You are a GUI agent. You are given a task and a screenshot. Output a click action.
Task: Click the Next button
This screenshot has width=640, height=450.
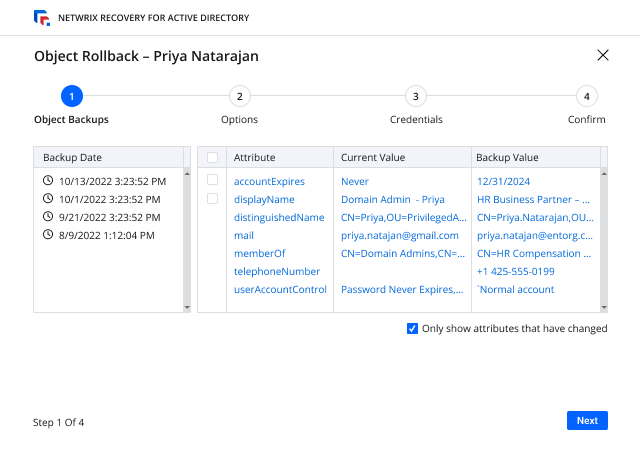pyautogui.click(x=587, y=420)
